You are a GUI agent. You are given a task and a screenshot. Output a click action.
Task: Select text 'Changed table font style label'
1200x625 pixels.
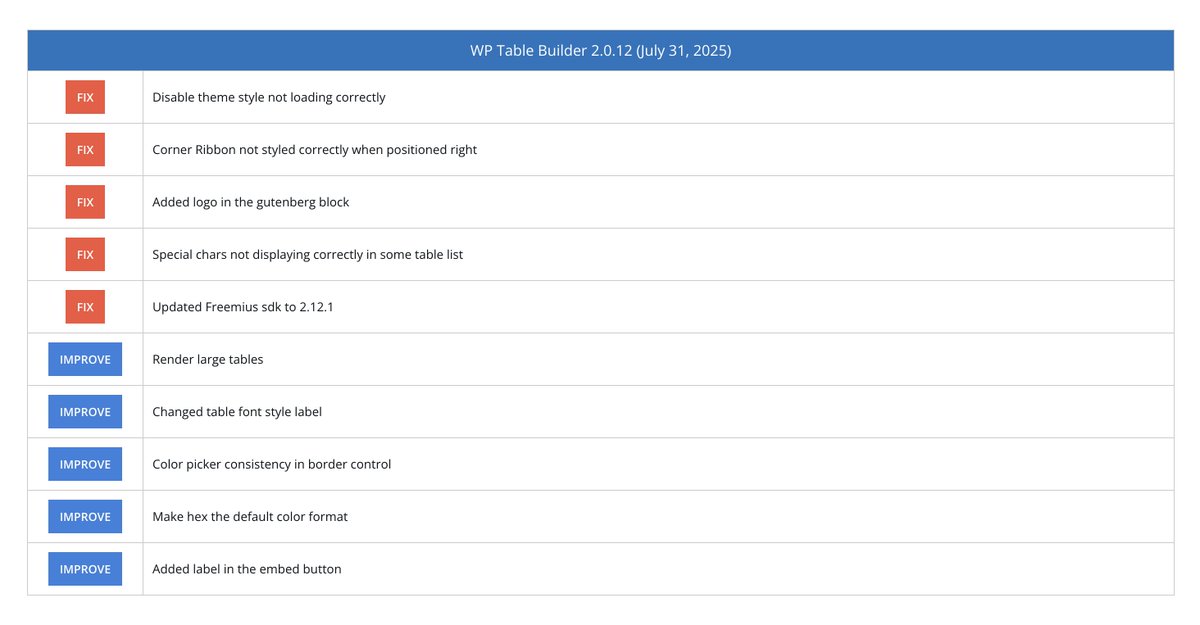click(x=237, y=412)
